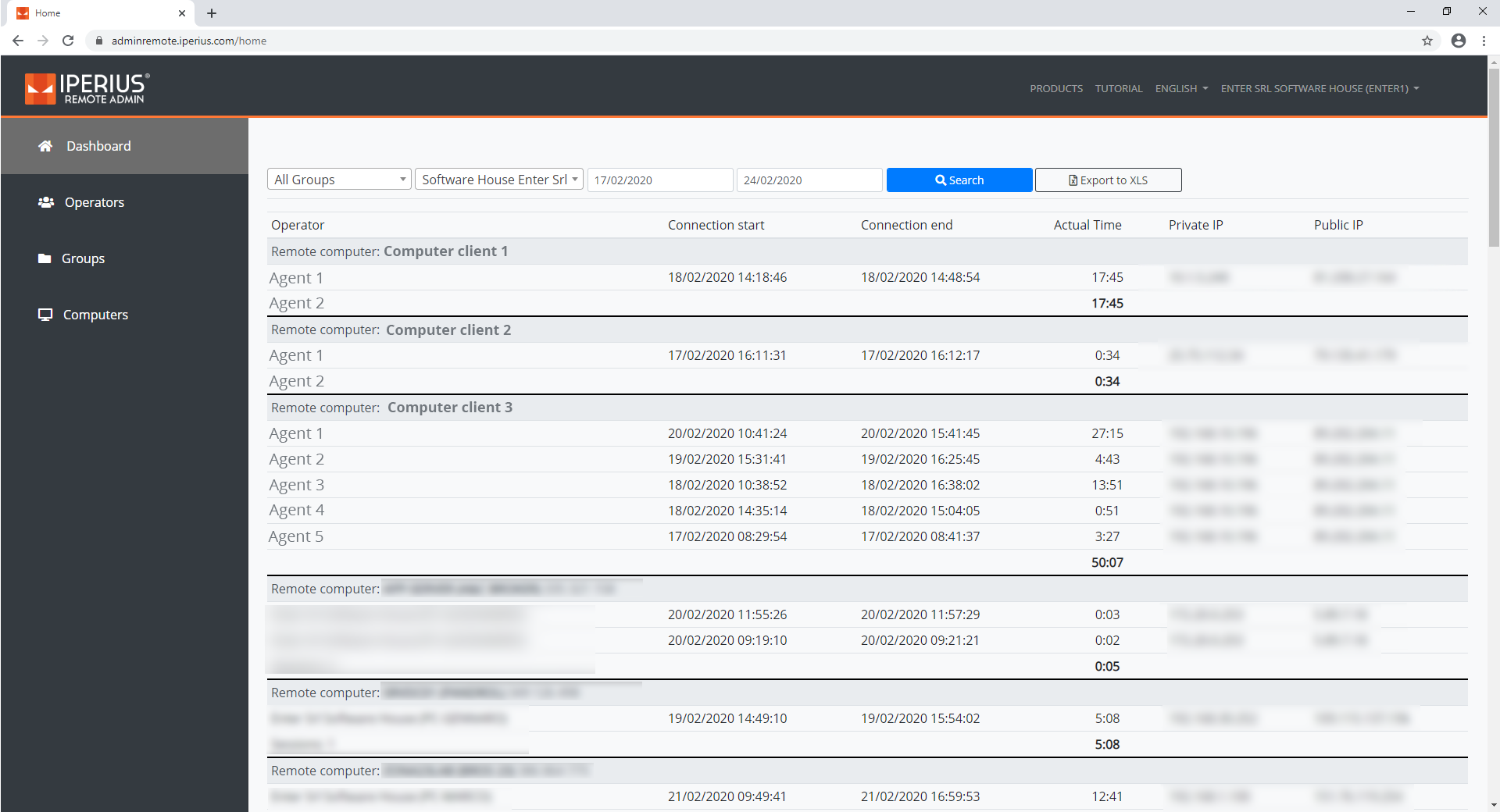Expand the Enter SRL Software House account menu
The height and width of the screenshot is (812, 1500).
1320,89
